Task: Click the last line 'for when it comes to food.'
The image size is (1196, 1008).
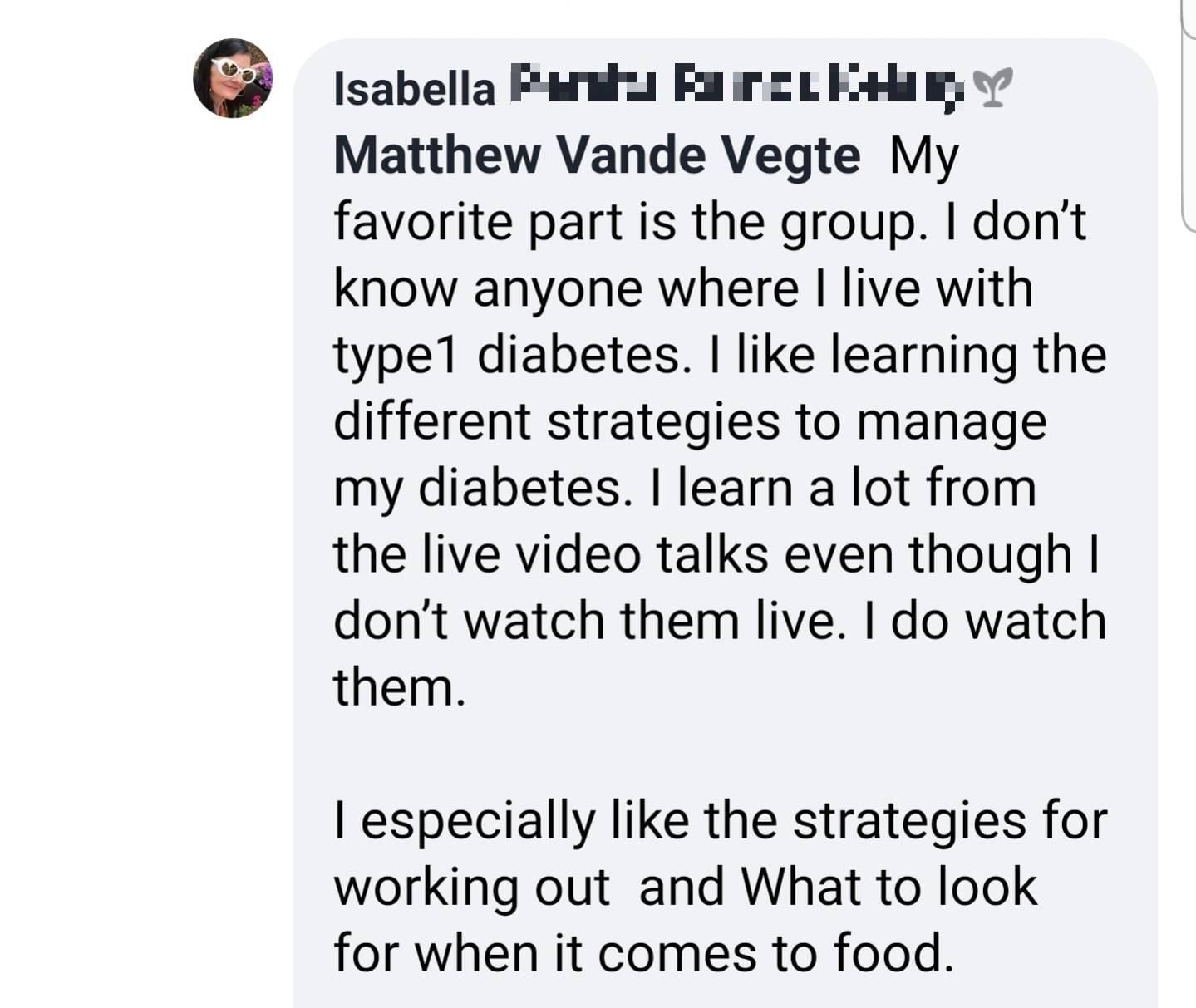Action: pos(643,953)
